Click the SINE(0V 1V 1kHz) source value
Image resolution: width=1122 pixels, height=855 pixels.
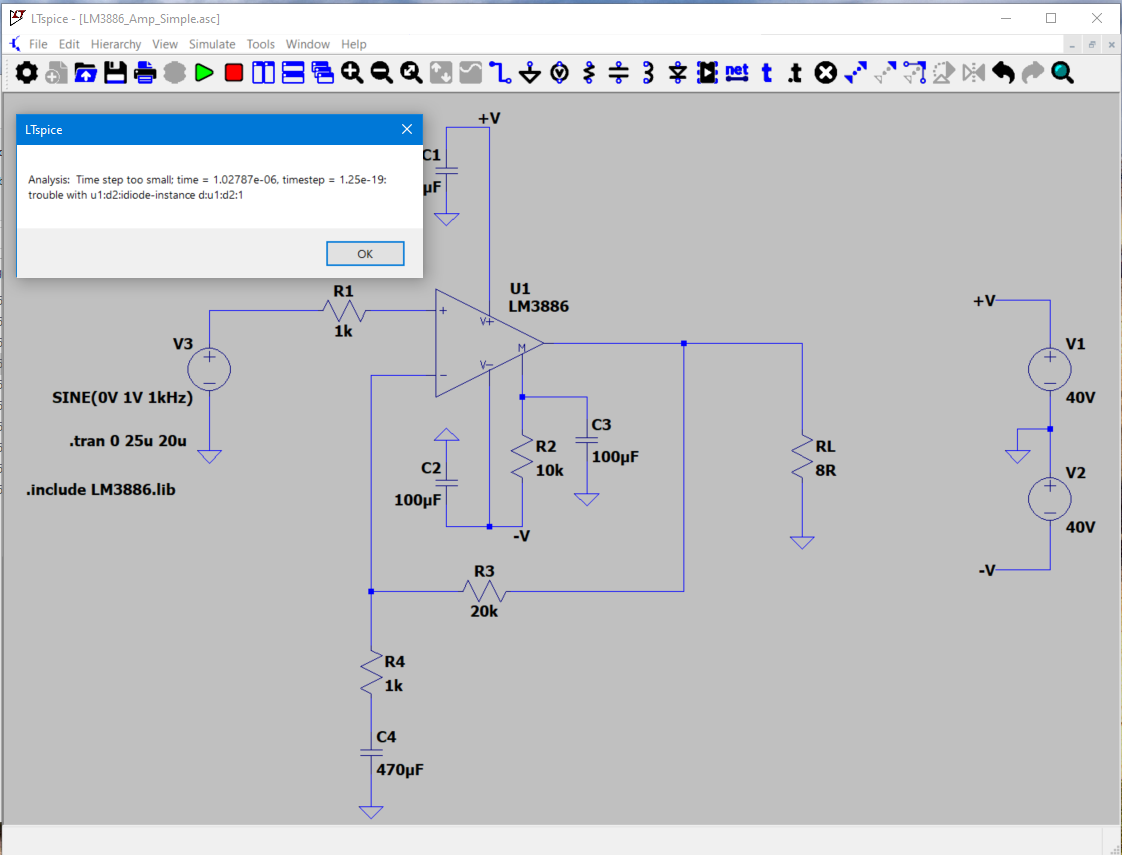tap(122, 398)
